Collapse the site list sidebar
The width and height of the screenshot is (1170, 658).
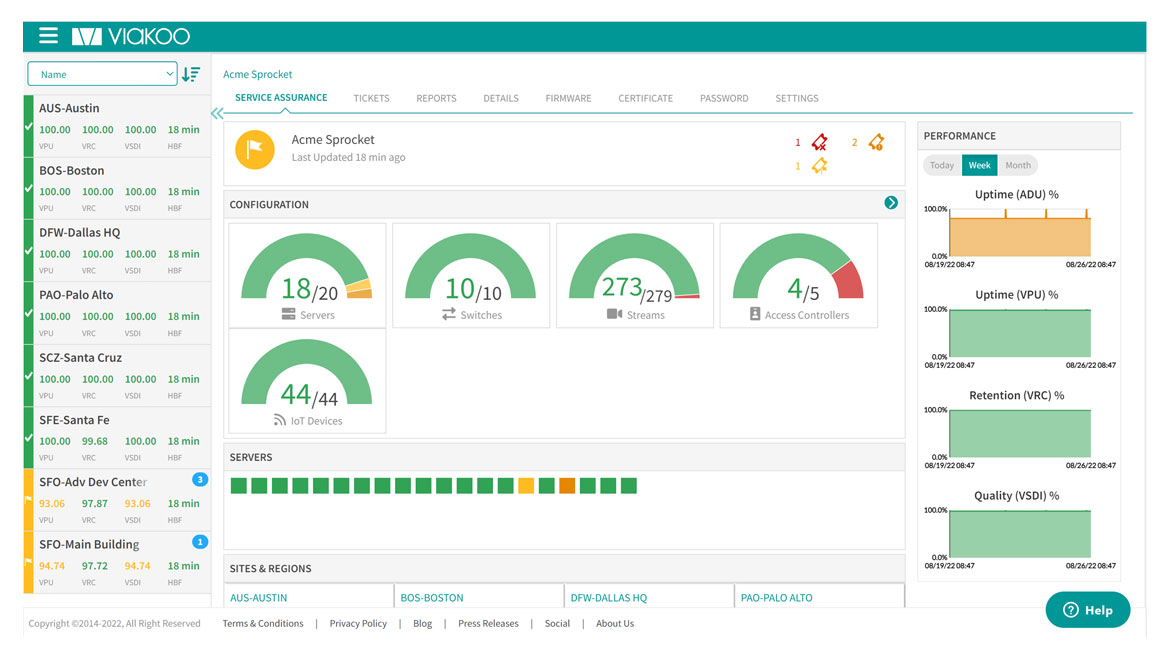(x=217, y=114)
